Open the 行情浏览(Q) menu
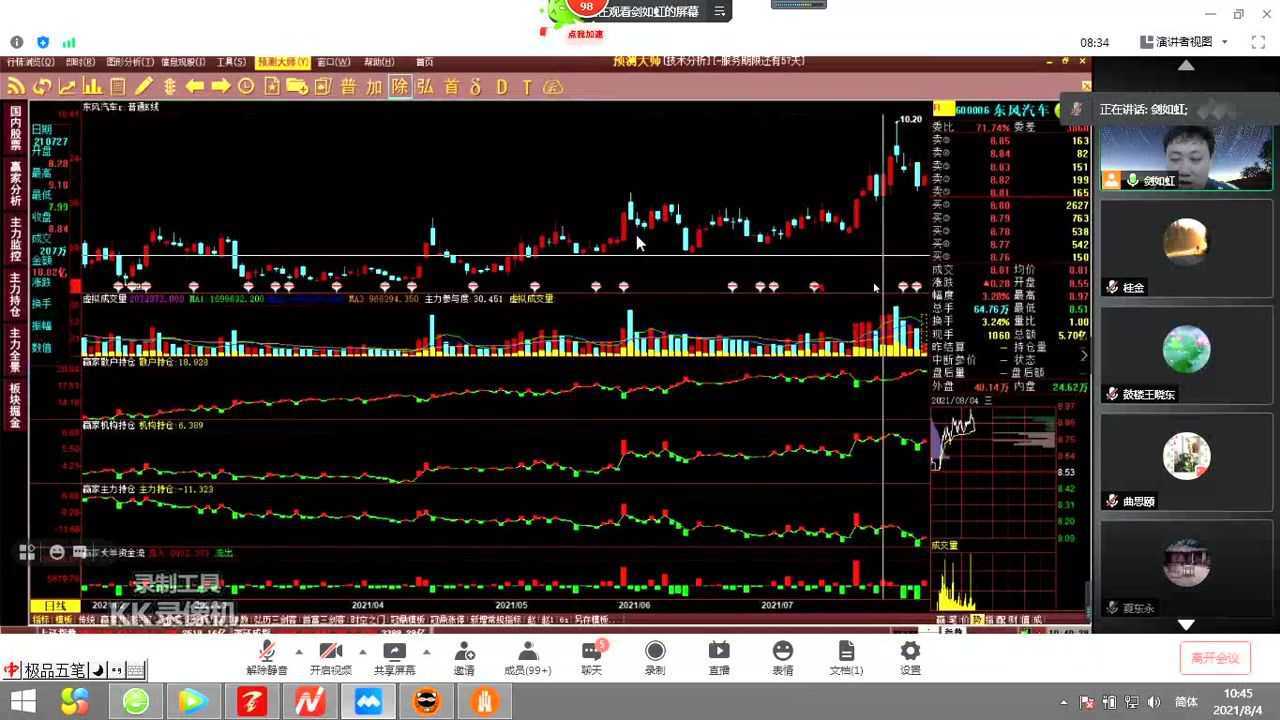Viewport: 1280px width, 720px height. click(x=31, y=62)
